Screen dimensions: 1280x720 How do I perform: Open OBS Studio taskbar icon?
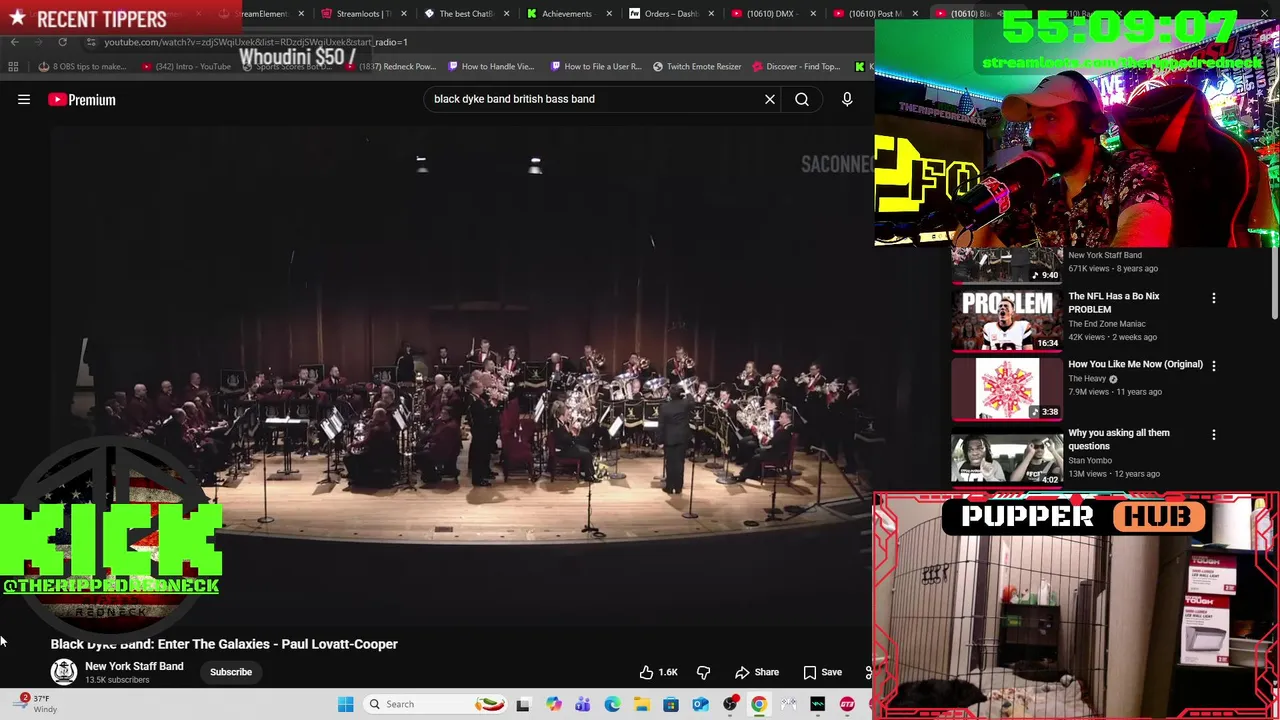pyautogui.click(x=730, y=704)
